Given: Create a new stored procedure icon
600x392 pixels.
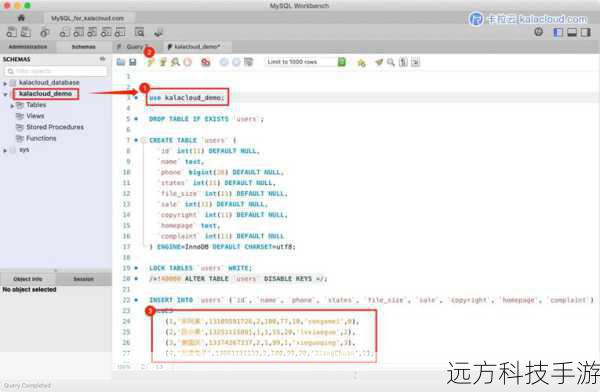Looking at the screenshot, I should (x=106, y=33).
